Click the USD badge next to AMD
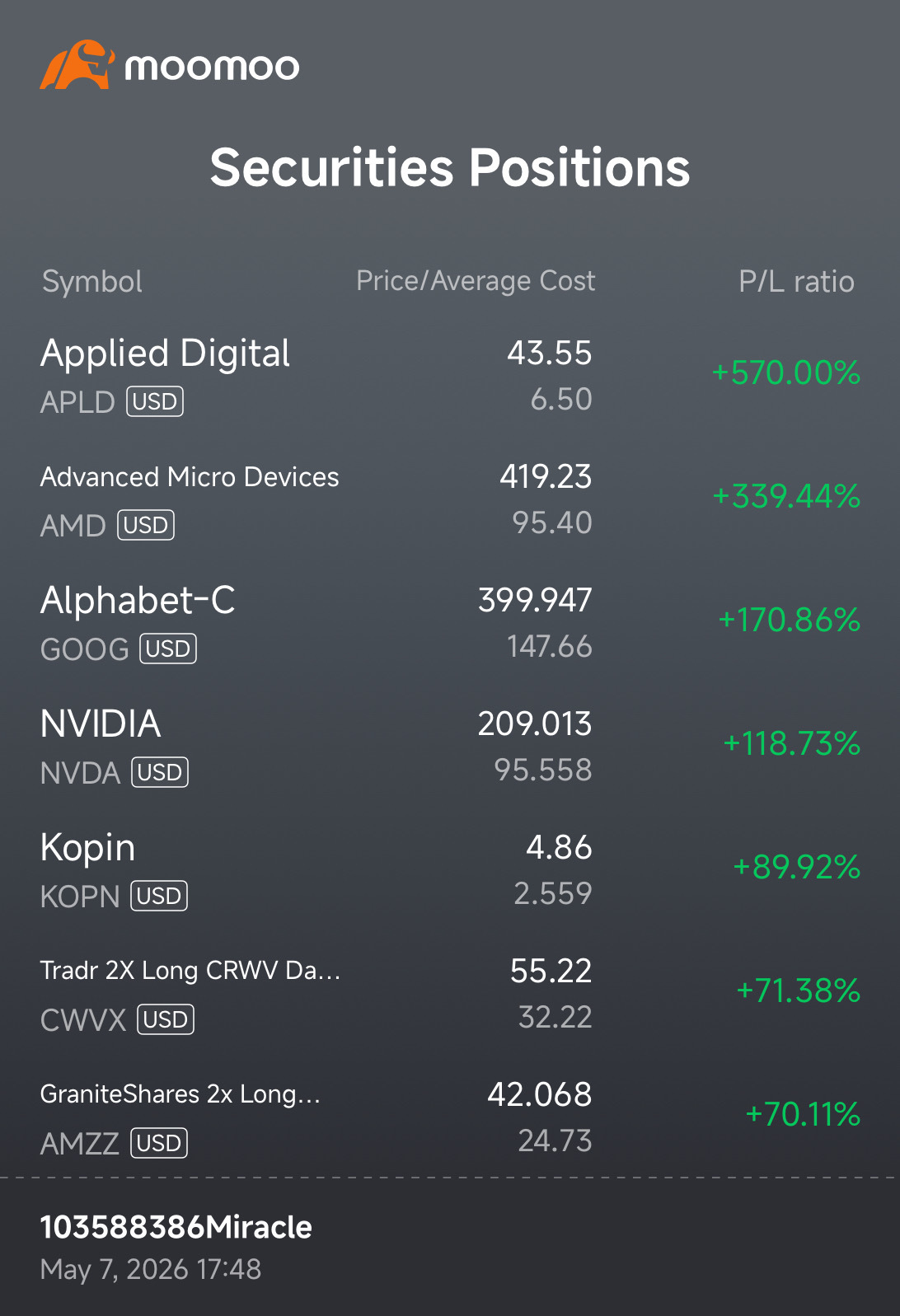900x1316 pixels. tap(146, 525)
